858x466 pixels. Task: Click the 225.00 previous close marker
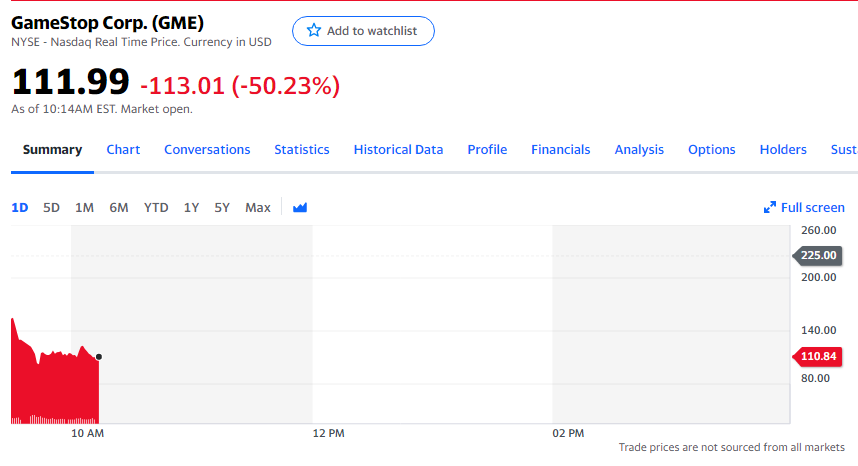[x=818, y=255]
